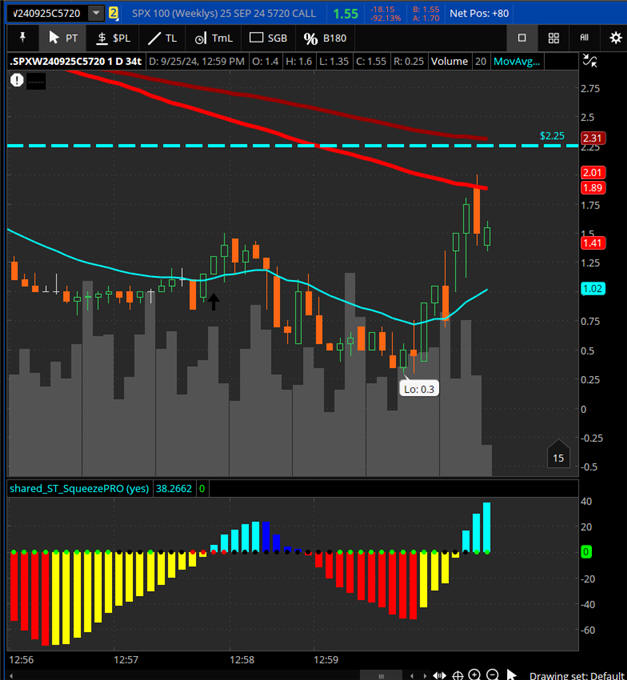Image resolution: width=627 pixels, height=680 pixels.
Task: Click the .SPXW240925C5720 1 D 34t label
Action: click(x=76, y=62)
